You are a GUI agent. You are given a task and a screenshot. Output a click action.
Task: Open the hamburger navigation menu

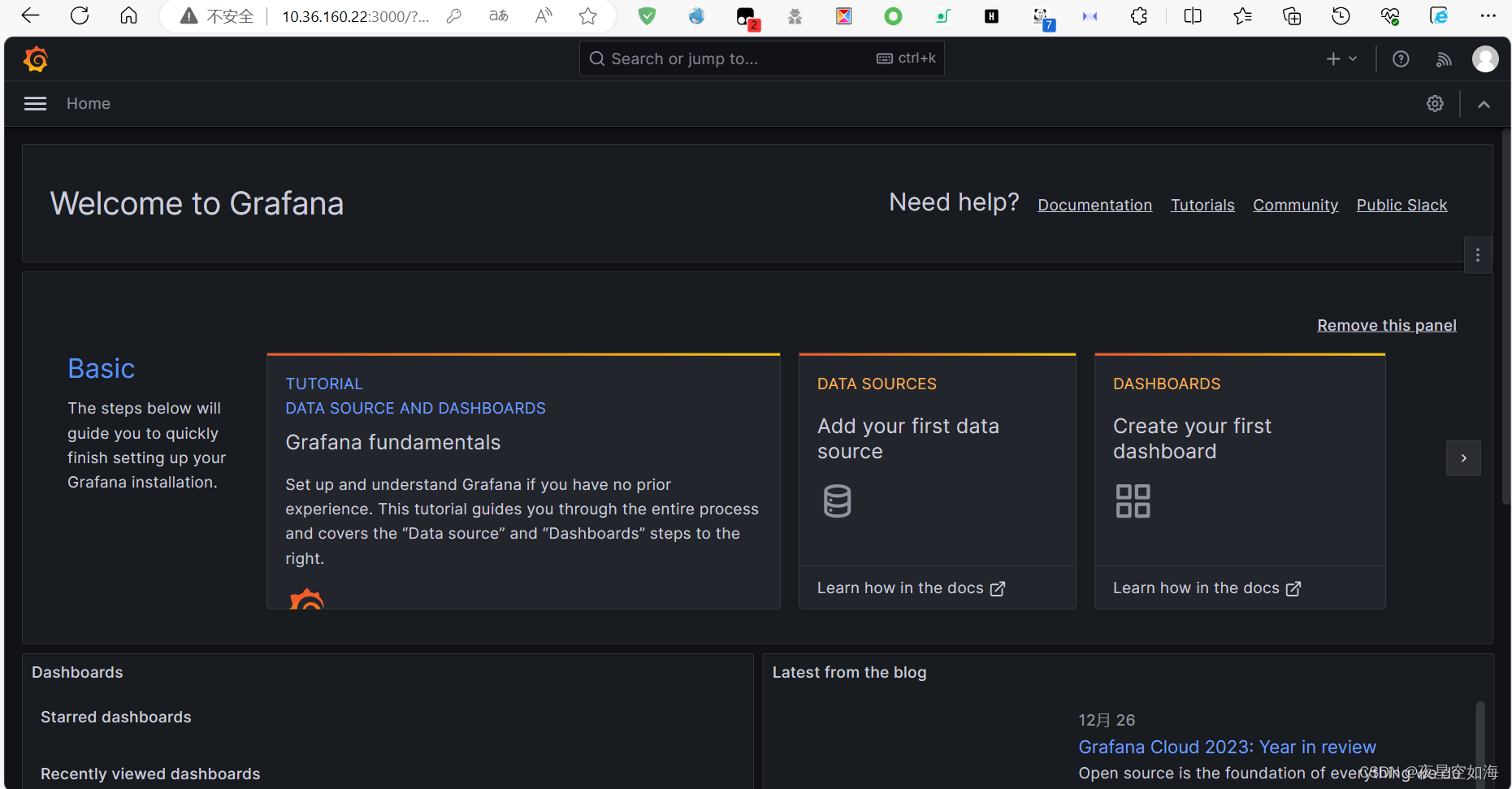35,103
